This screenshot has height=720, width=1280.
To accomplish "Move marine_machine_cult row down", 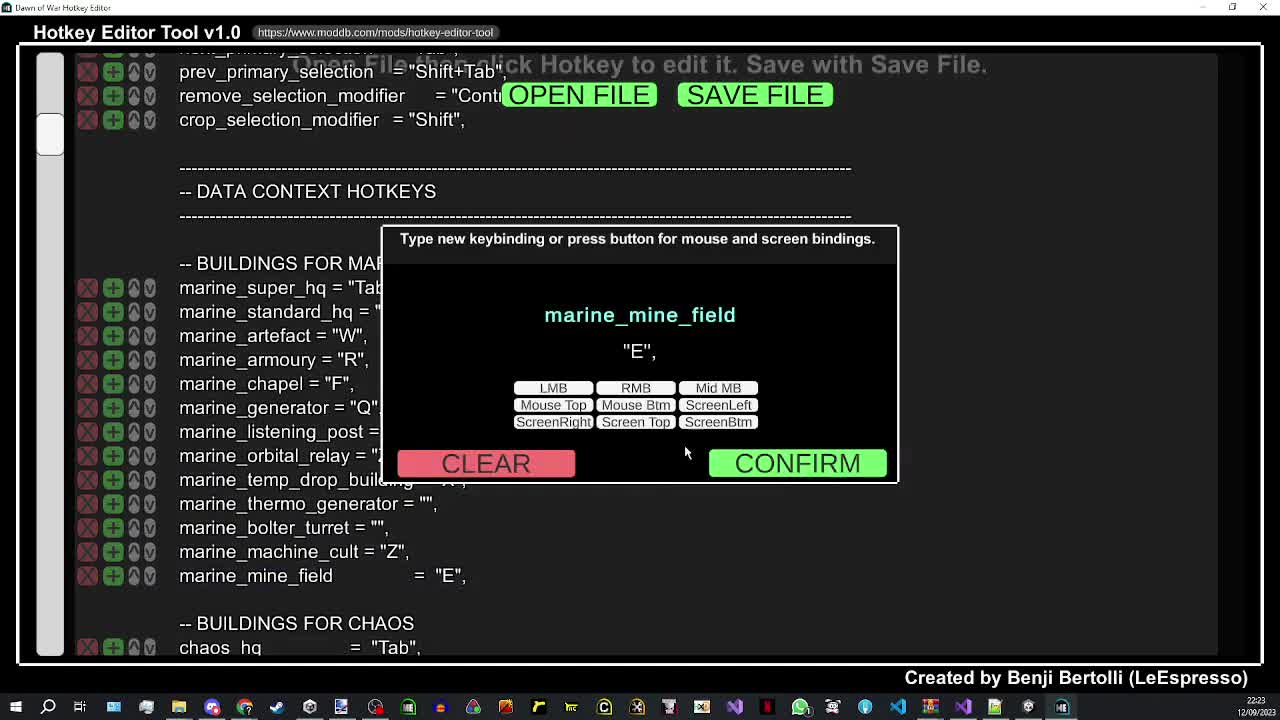I will pyautogui.click(x=149, y=552).
